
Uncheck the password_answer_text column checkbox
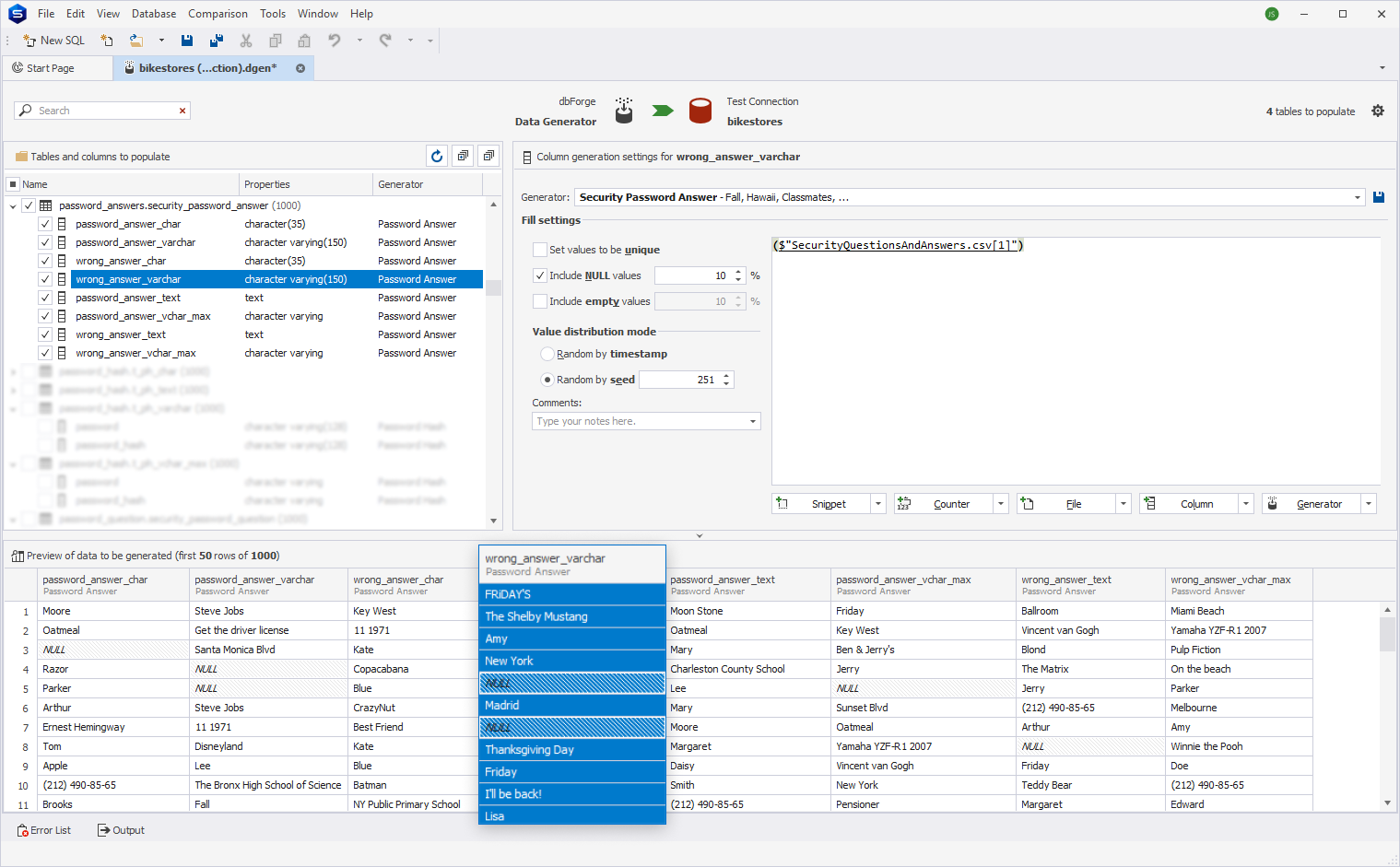(x=45, y=299)
